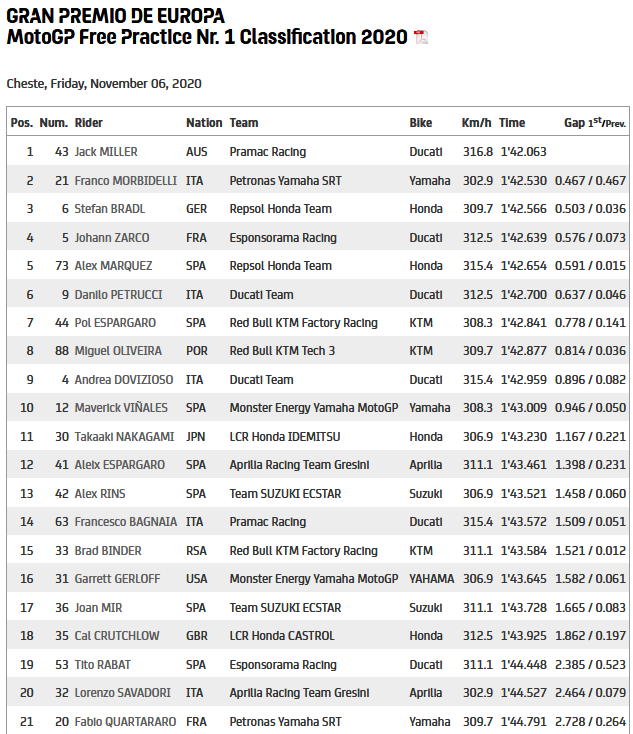Image resolution: width=633 pixels, height=734 pixels.
Task: Click the MotoGP Free Practice Nr. 1 heading
Action: (207, 37)
